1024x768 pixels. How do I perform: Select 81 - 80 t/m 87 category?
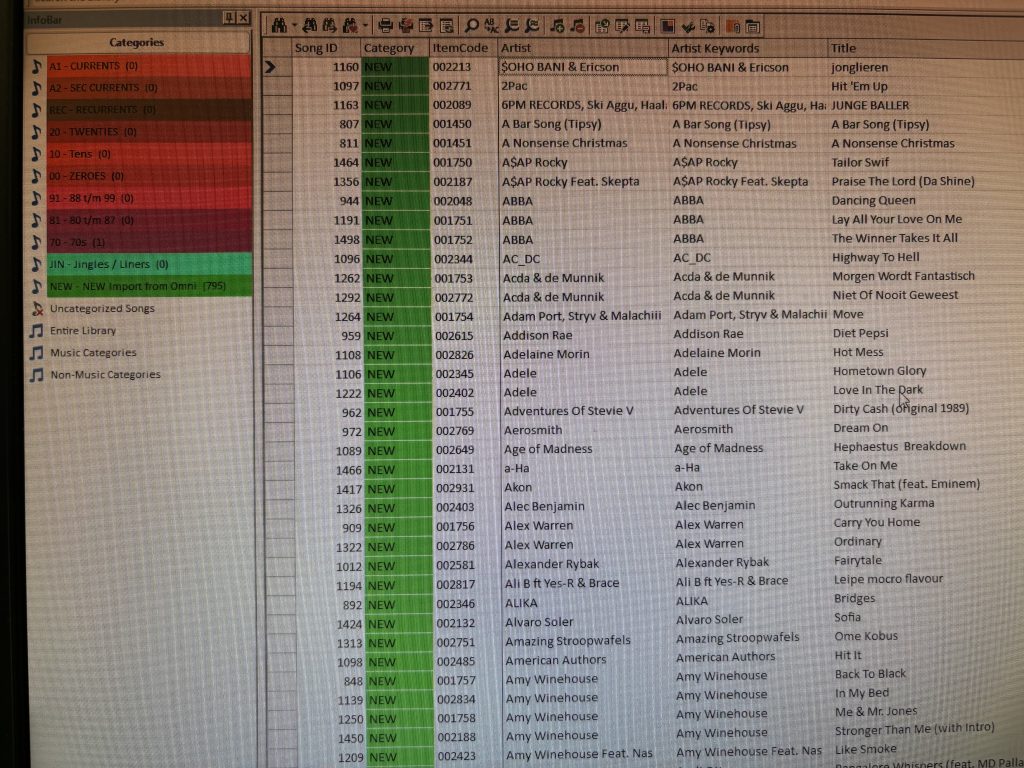click(x=149, y=220)
